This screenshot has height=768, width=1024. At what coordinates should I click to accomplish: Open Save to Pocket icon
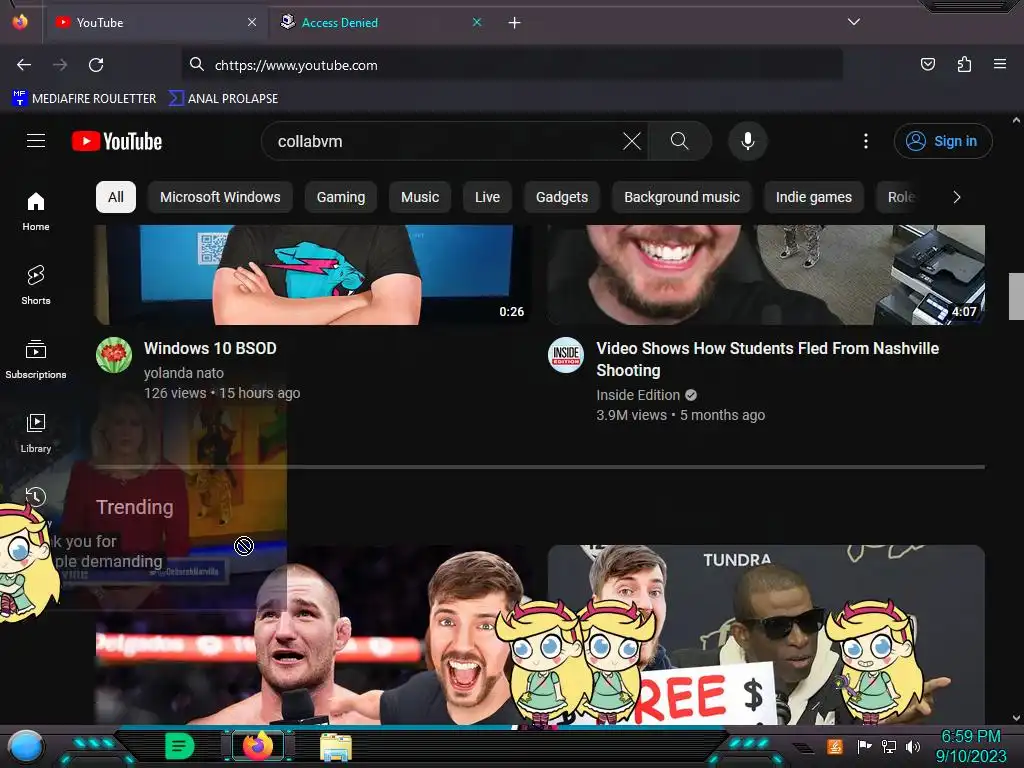[928, 64]
